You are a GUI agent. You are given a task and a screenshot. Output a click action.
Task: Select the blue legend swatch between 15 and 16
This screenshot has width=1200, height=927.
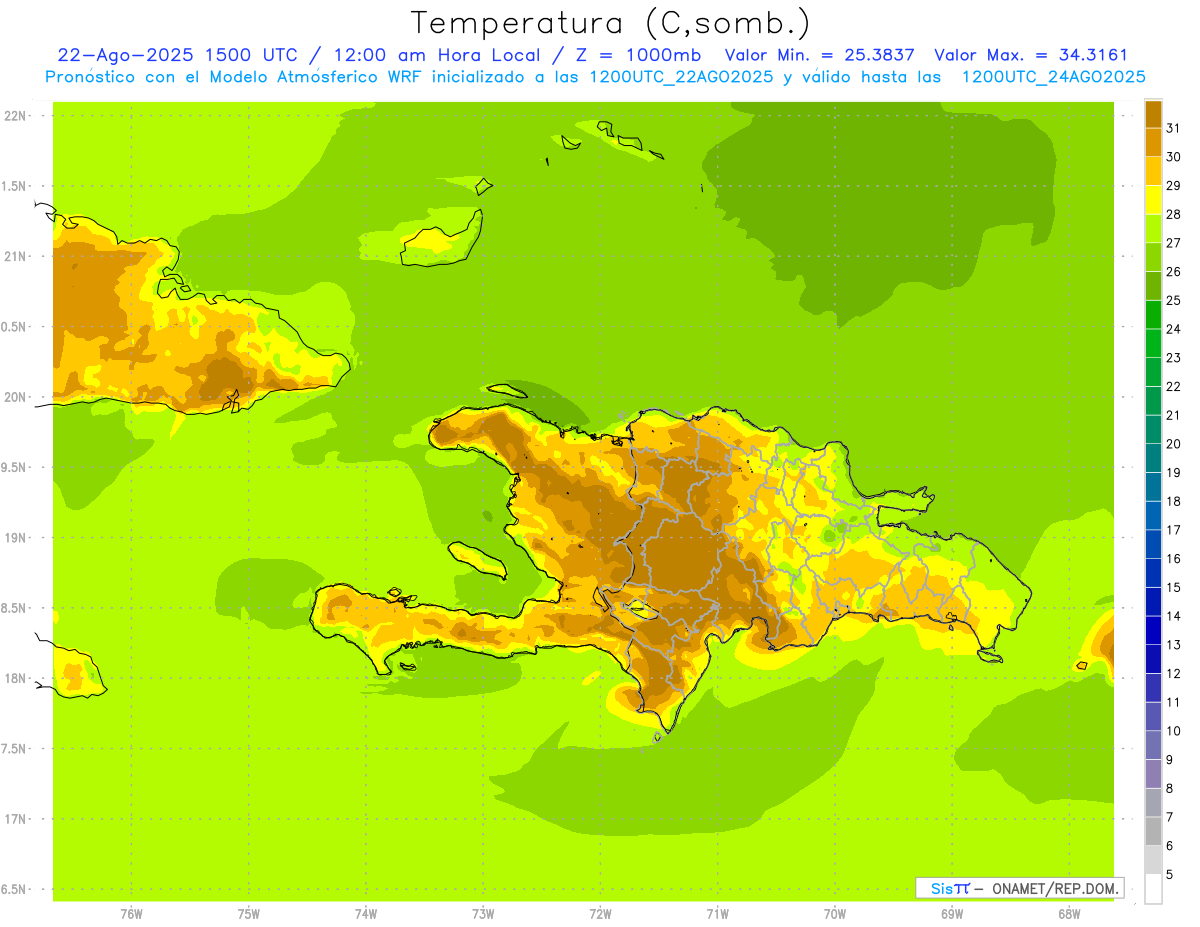coord(1153,573)
